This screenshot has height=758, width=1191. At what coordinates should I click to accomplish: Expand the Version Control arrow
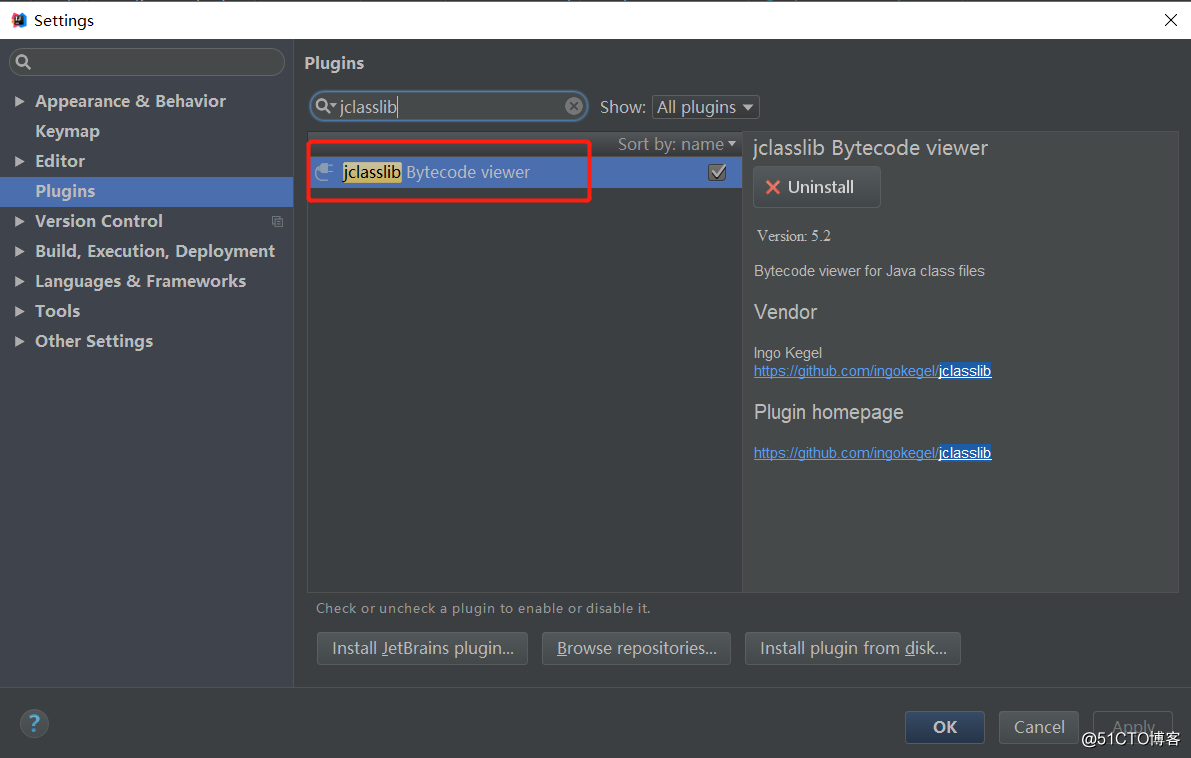[20, 221]
